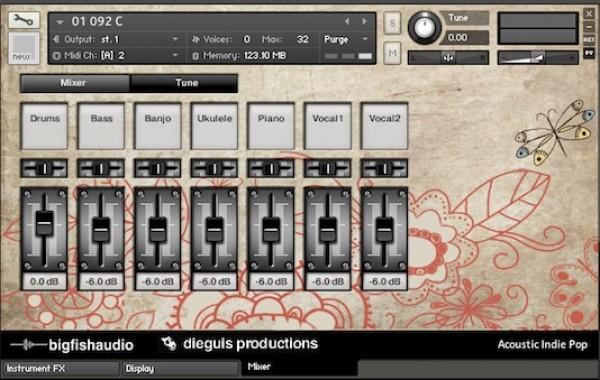Switch to the Mixer tab
Image resolution: width=600 pixels, height=380 pixels.
[x=75, y=83]
